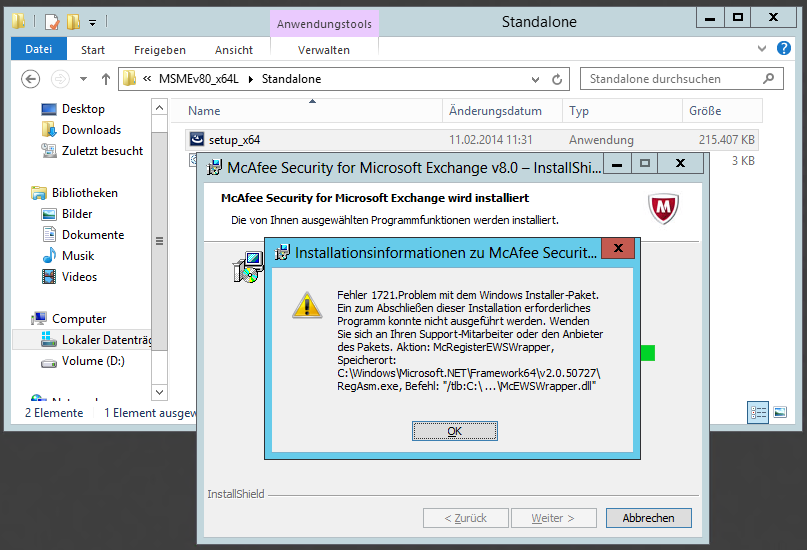The height and width of the screenshot is (550, 807).
Task: Click installer icon in error dialog title
Action: tap(282, 252)
